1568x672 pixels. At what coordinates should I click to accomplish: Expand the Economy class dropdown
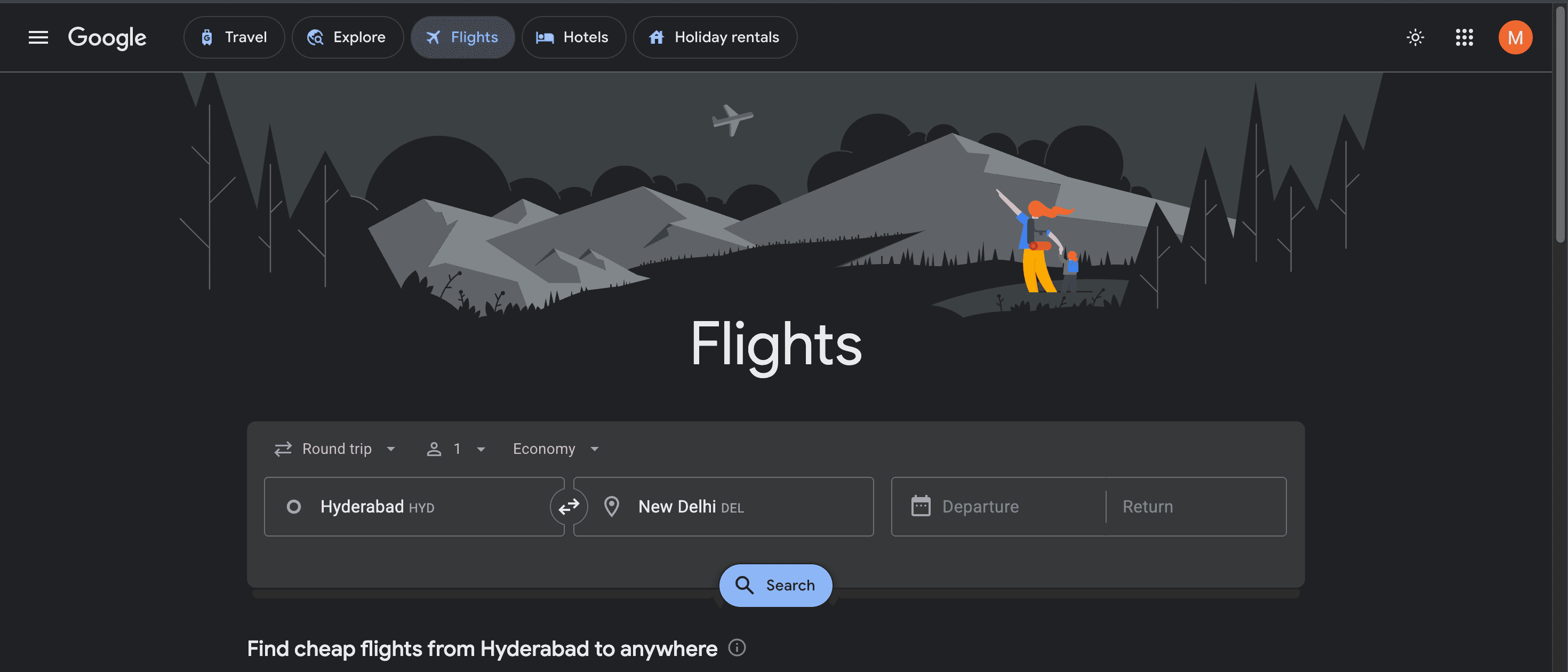pos(555,449)
